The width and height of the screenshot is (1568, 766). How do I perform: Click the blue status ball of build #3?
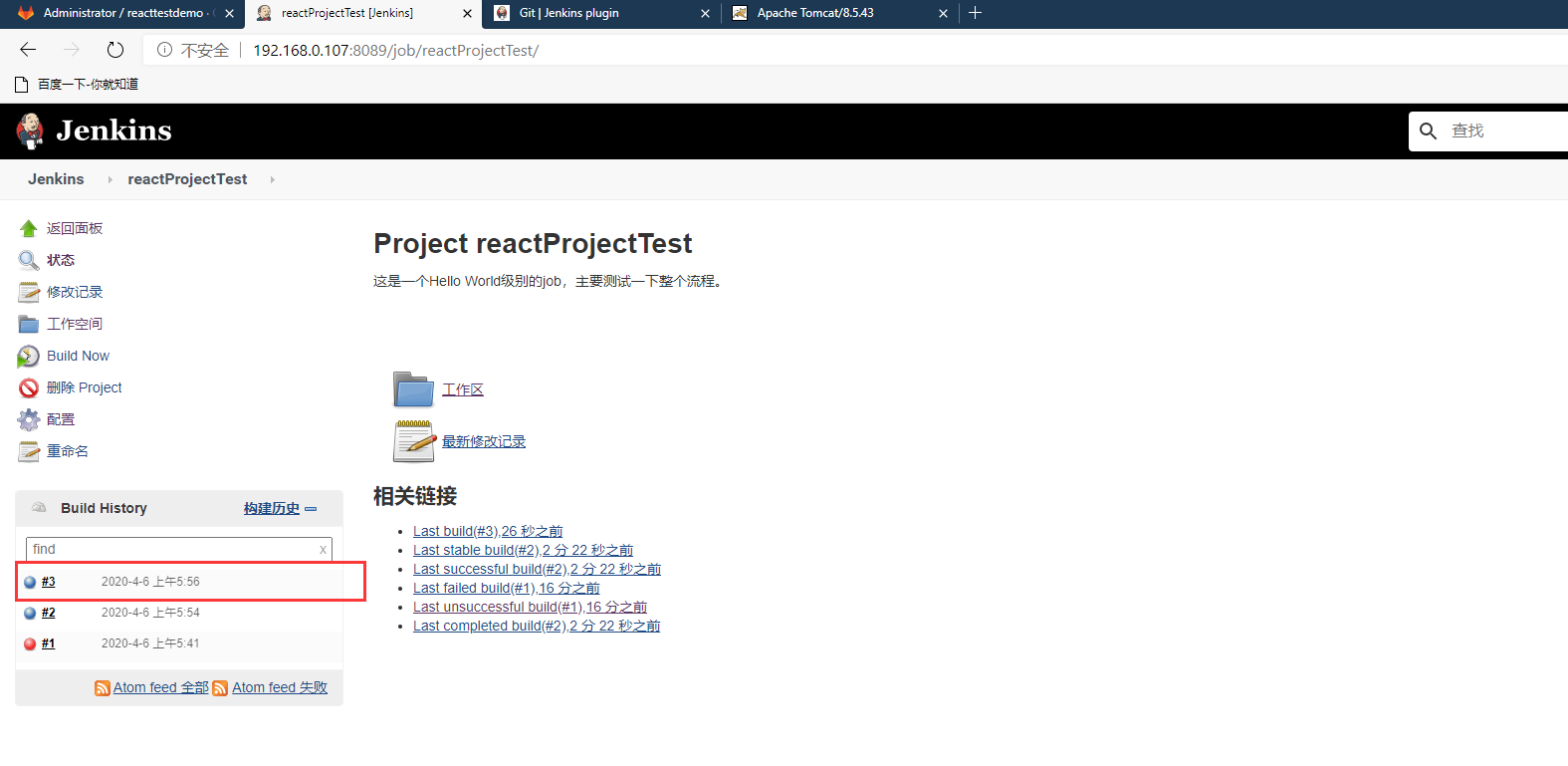point(30,582)
